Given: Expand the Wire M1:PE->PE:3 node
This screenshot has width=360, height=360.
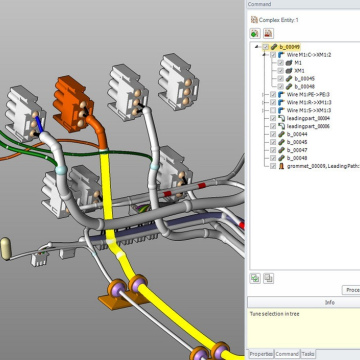Looking at the screenshot, I should click(x=264, y=95).
